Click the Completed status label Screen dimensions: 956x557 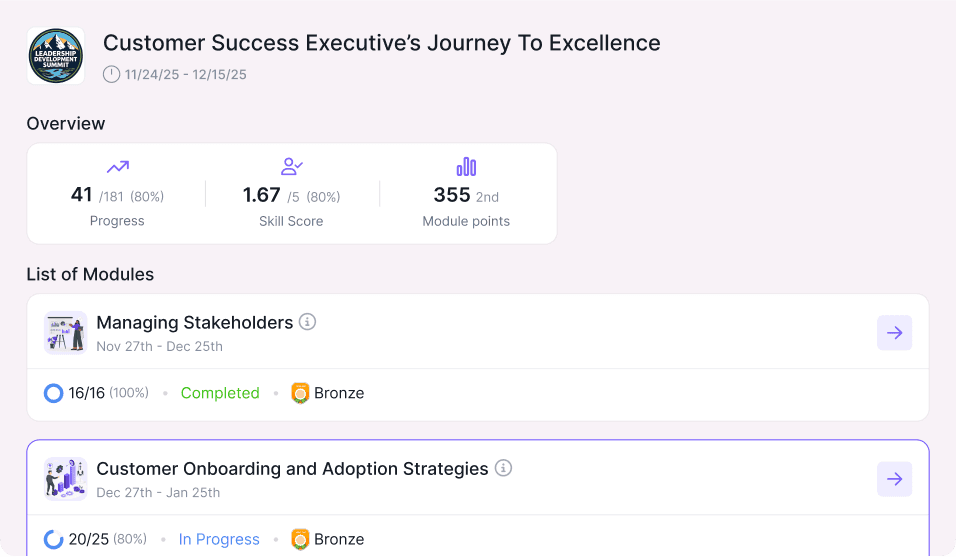click(x=220, y=393)
